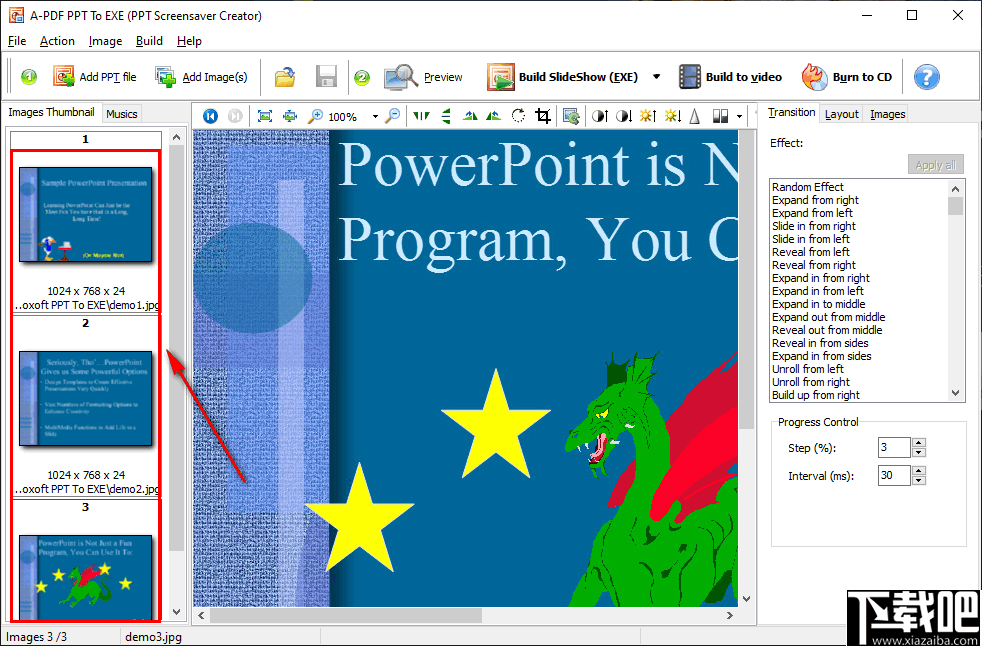Select the Crop tool
The height and width of the screenshot is (646, 982).
[541, 116]
